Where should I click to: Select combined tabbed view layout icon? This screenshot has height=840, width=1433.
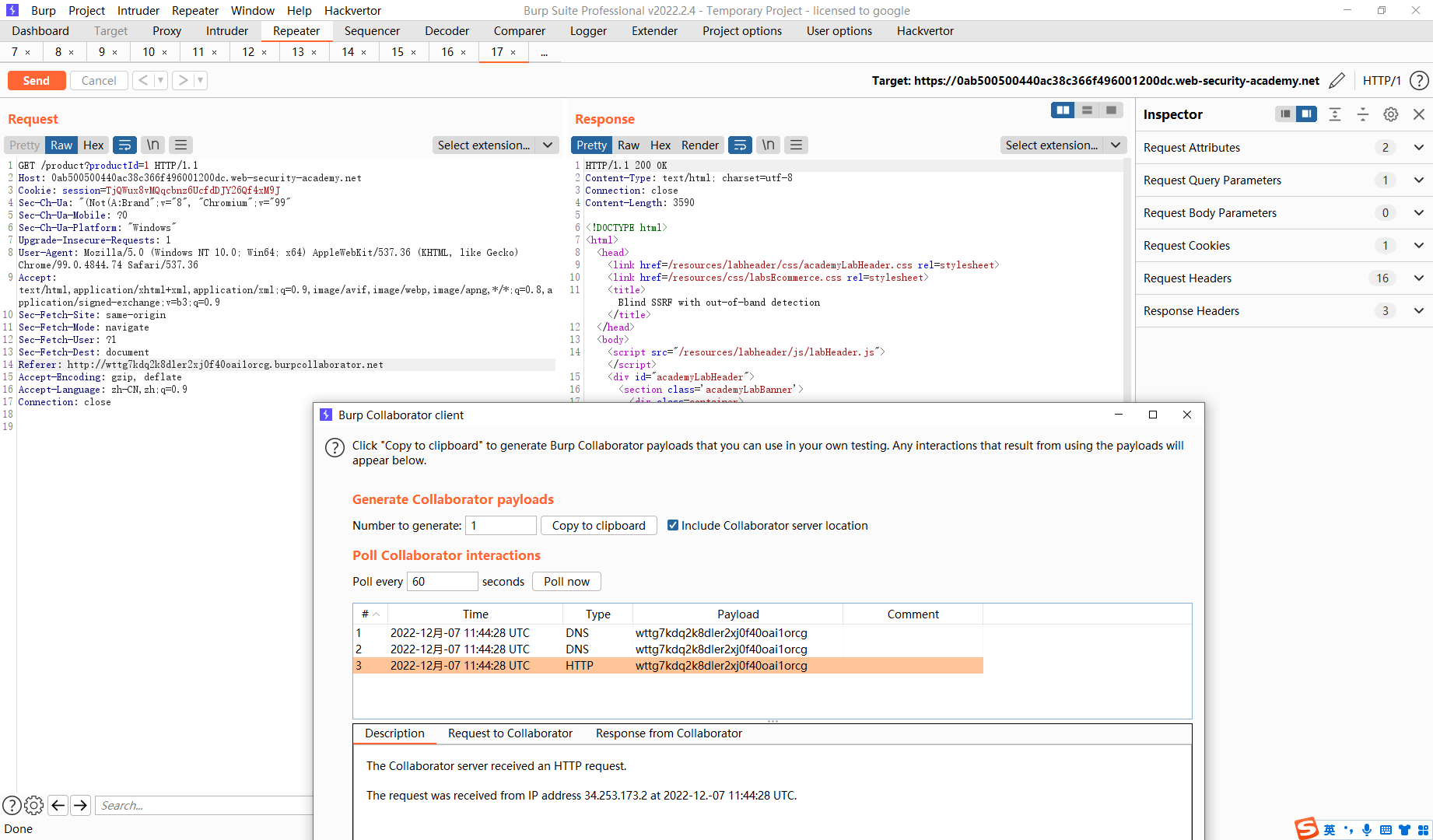click(x=1111, y=110)
